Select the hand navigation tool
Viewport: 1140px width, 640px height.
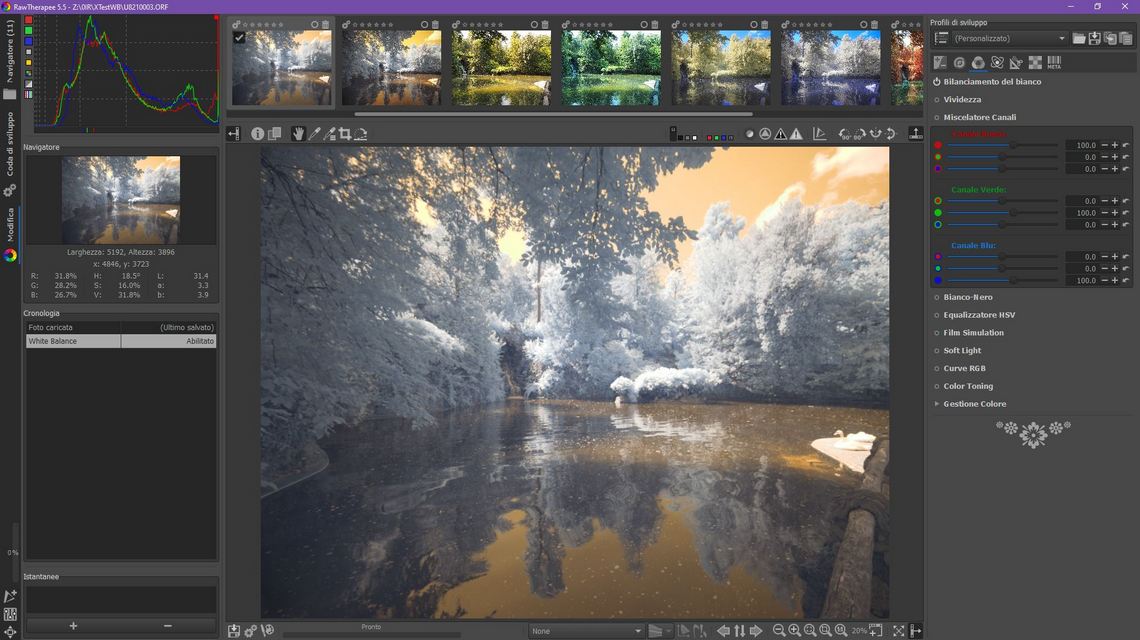click(298, 134)
